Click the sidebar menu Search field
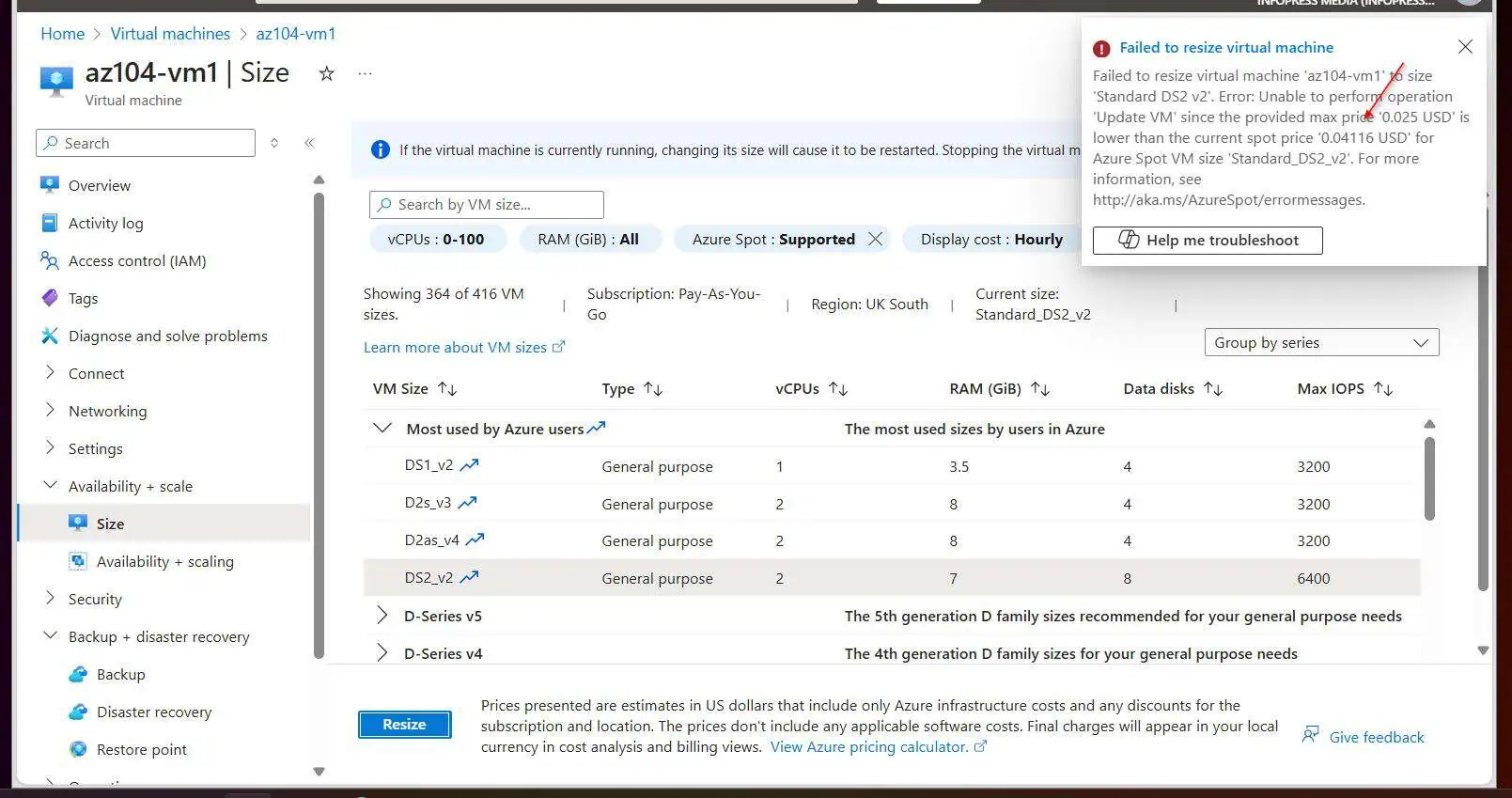 (146, 143)
